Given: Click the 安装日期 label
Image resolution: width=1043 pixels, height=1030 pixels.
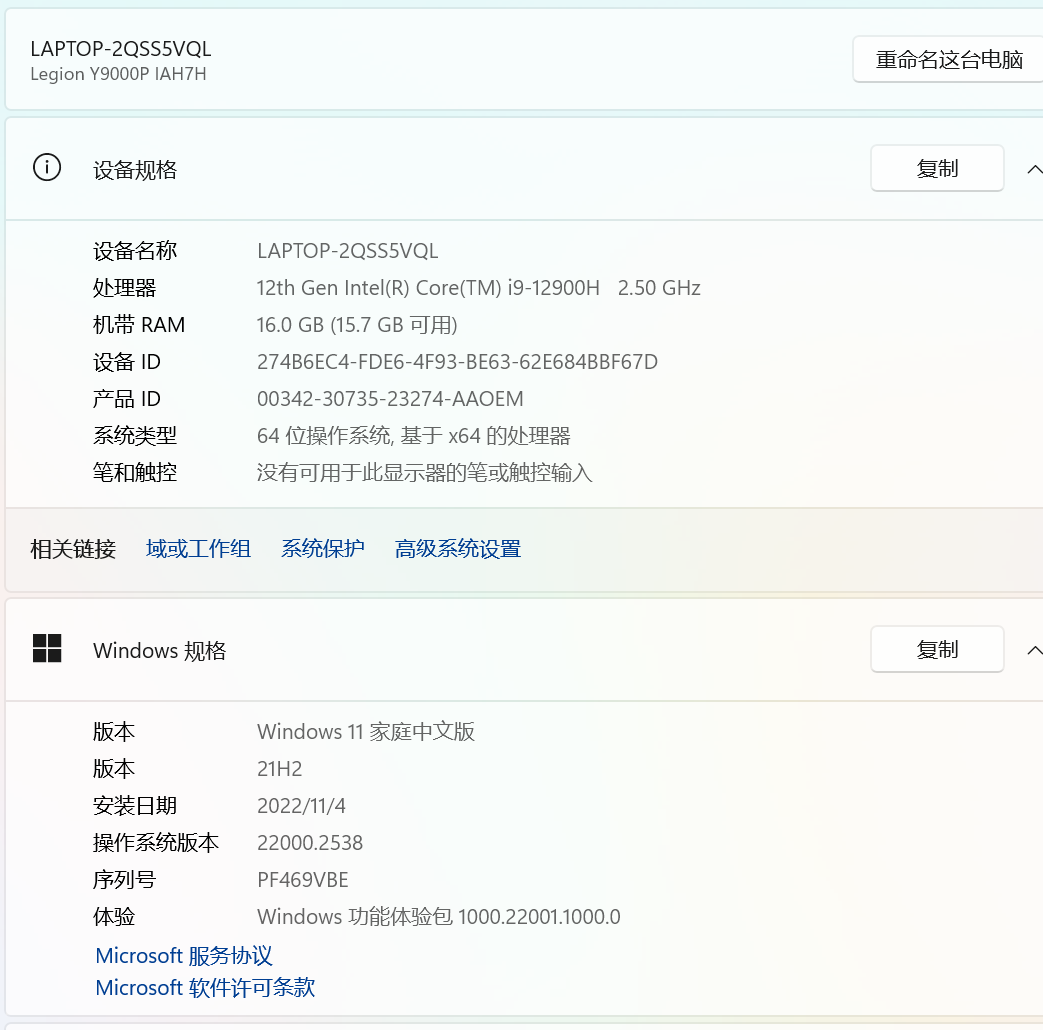Looking at the screenshot, I should 135,806.
